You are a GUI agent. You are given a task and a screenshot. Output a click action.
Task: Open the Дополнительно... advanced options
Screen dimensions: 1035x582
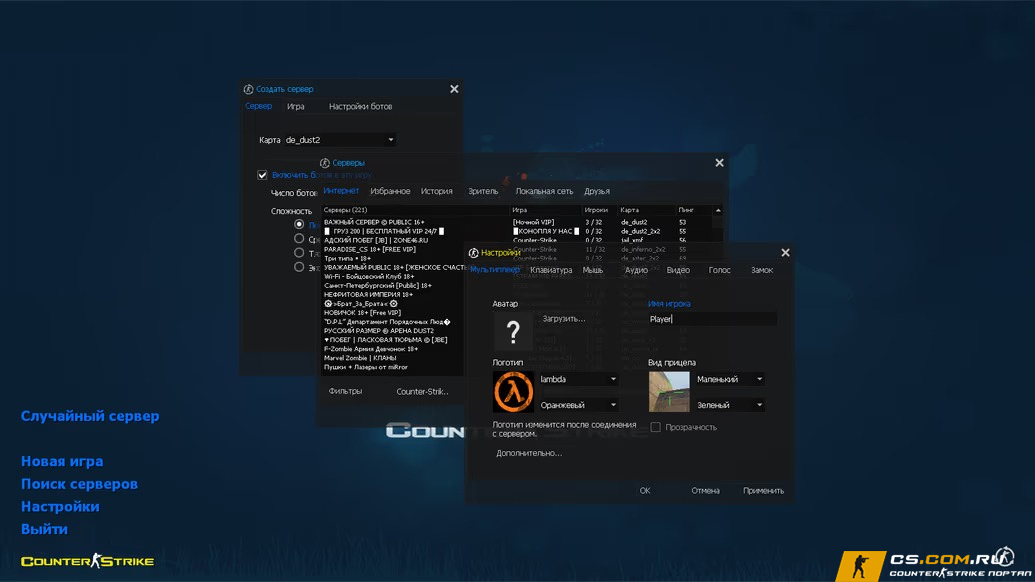(529, 453)
